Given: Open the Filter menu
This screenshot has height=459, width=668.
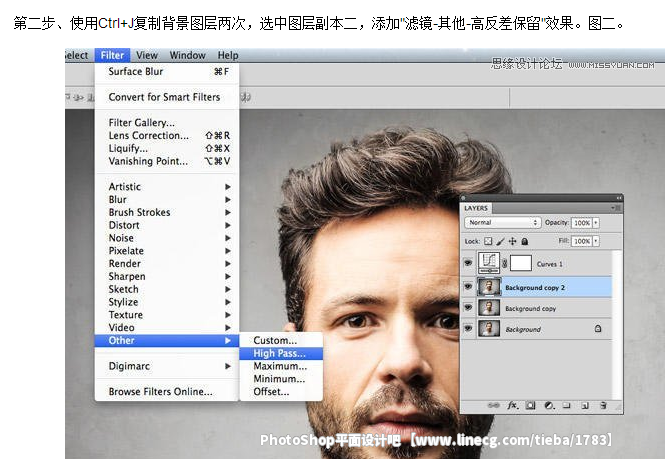Looking at the screenshot, I should (x=112, y=55).
